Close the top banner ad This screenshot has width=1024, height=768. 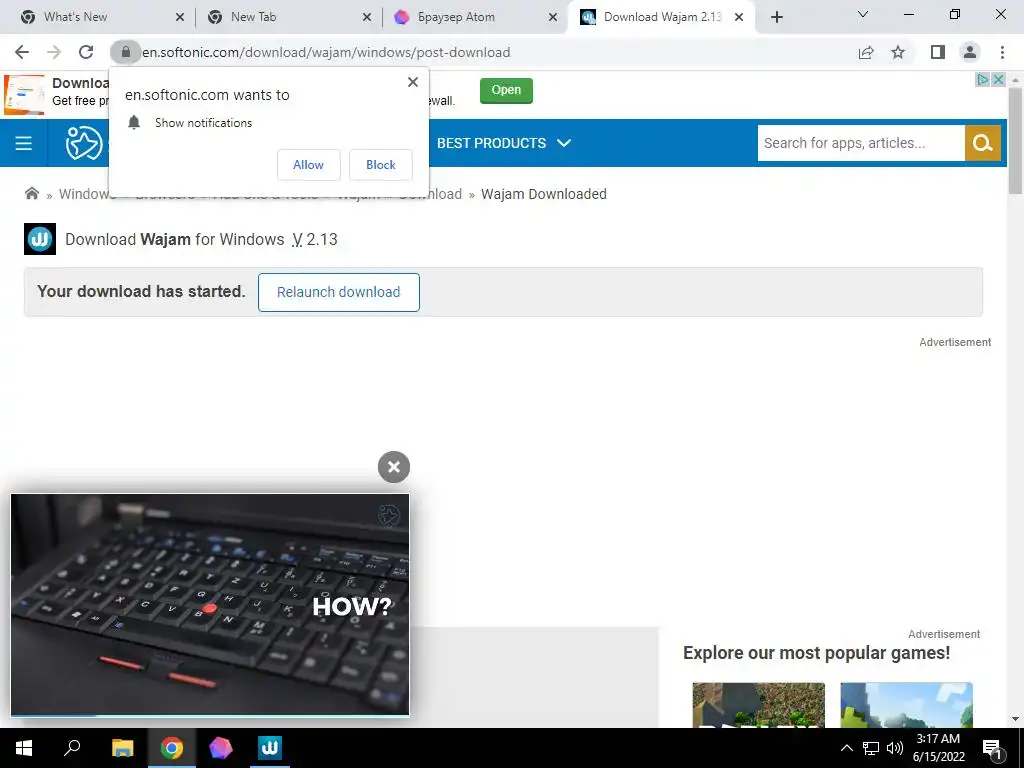999,80
